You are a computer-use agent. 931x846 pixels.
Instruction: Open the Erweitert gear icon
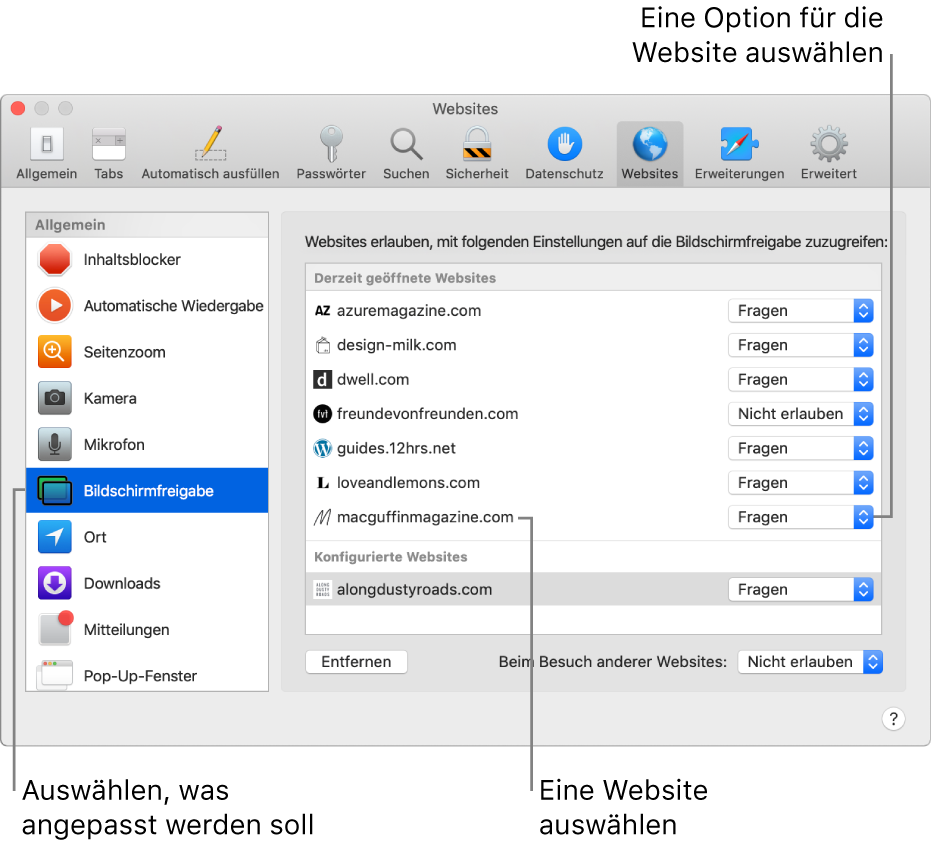pyautogui.click(x=828, y=145)
